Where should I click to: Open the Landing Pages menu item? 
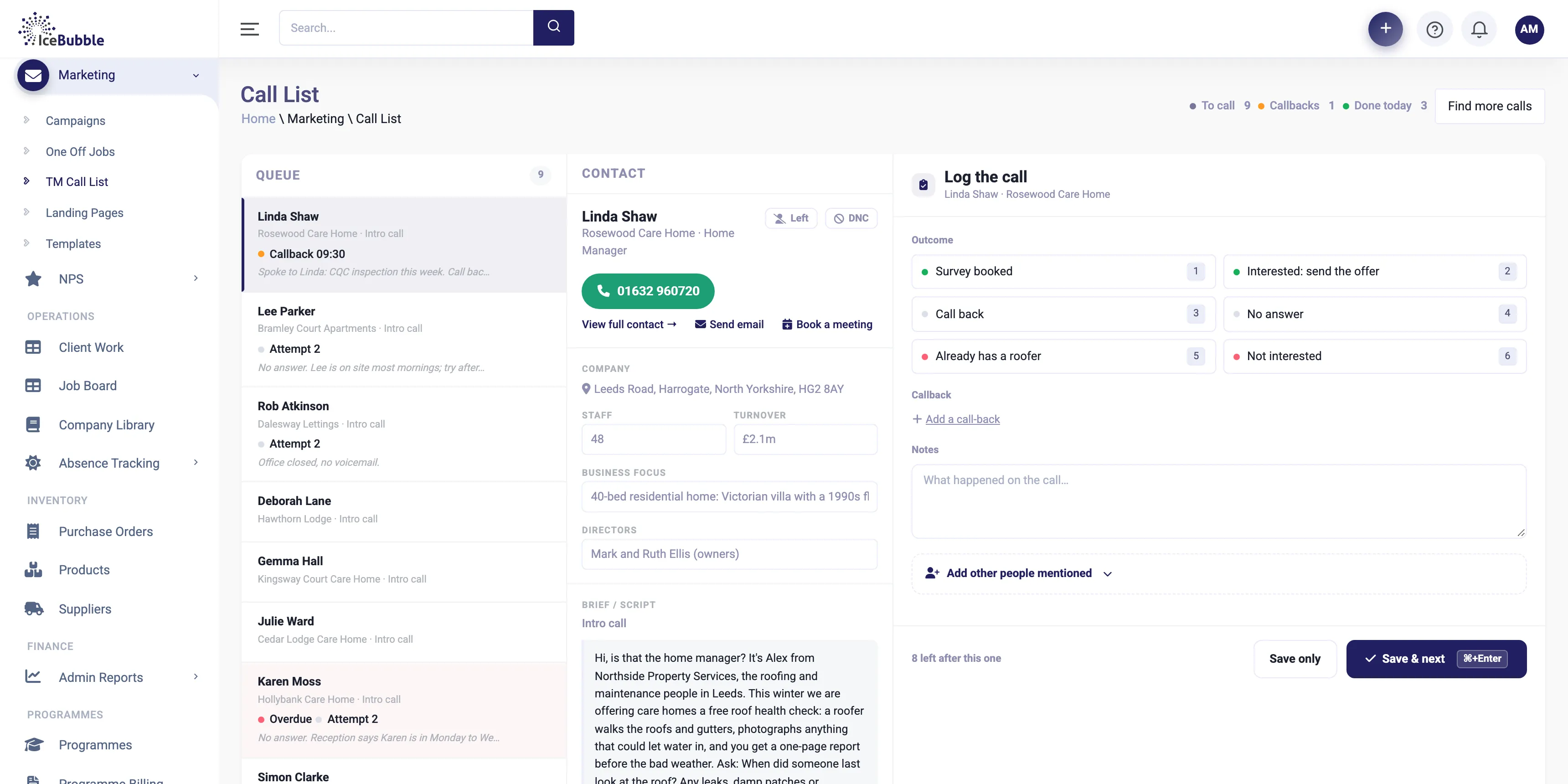point(84,213)
